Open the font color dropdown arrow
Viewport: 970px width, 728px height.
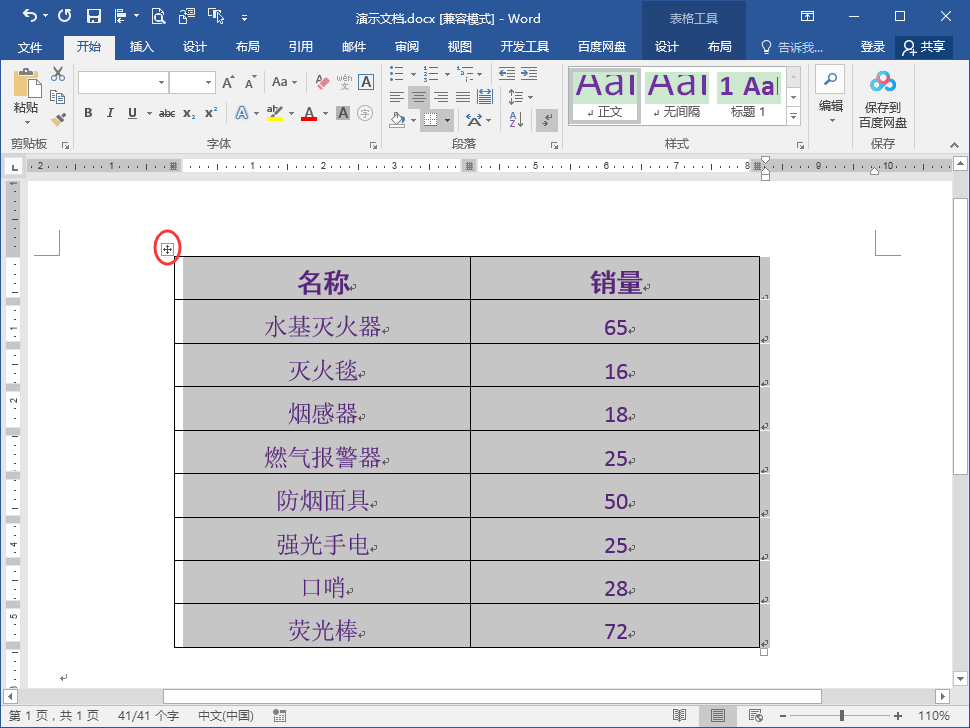coord(325,113)
